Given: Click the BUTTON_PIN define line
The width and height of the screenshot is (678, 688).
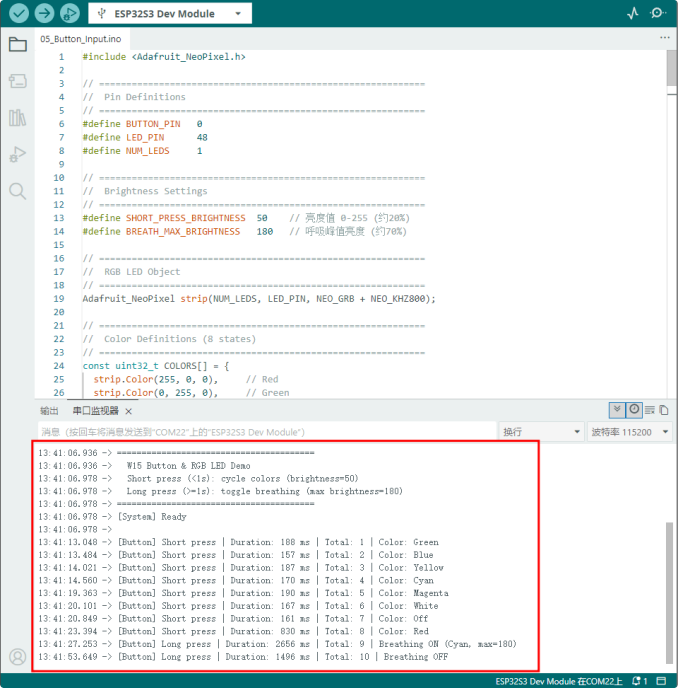Looking at the screenshot, I should point(142,124).
